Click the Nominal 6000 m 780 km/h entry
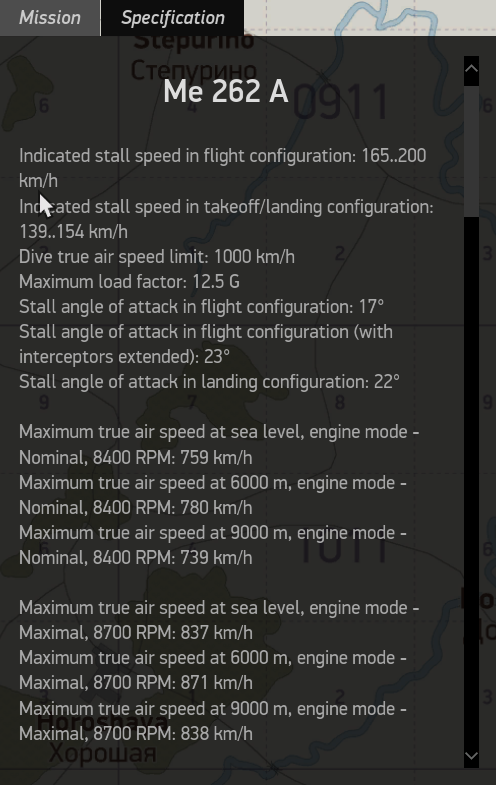 [213, 495]
